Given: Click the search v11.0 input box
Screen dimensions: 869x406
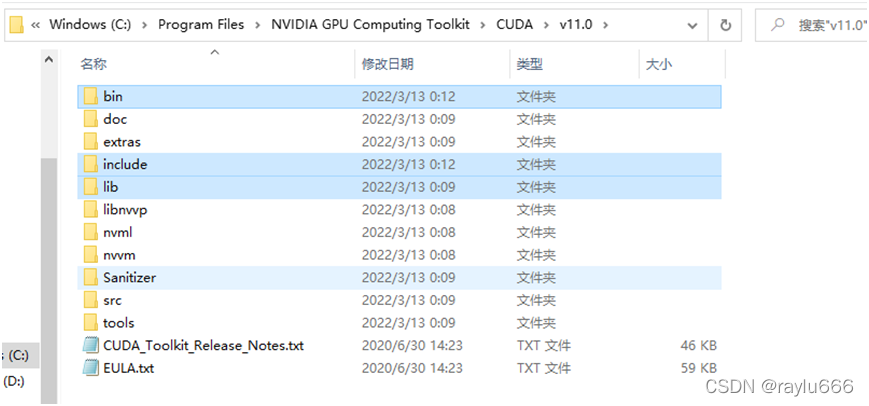Looking at the screenshot, I should 832,24.
